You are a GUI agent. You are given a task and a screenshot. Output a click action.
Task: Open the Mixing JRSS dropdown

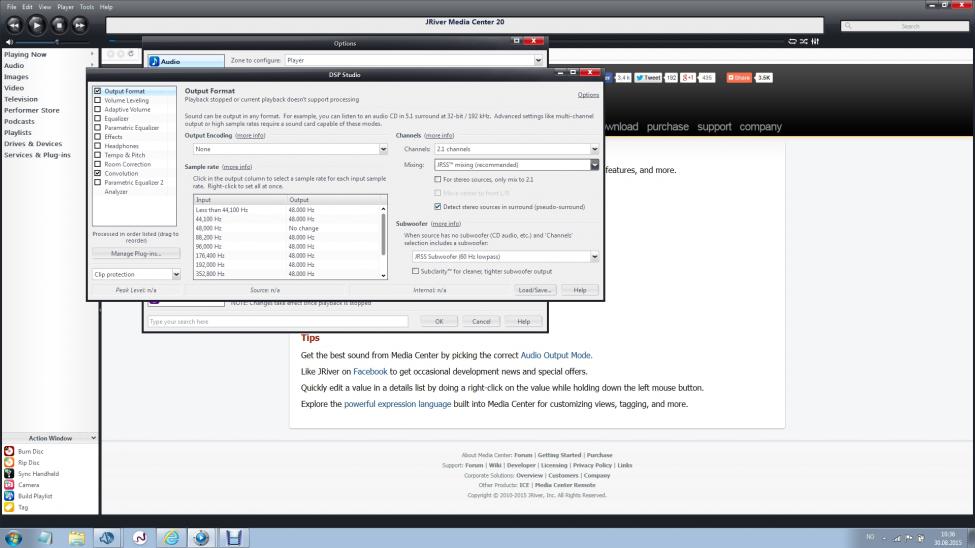click(x=516, y=165)
